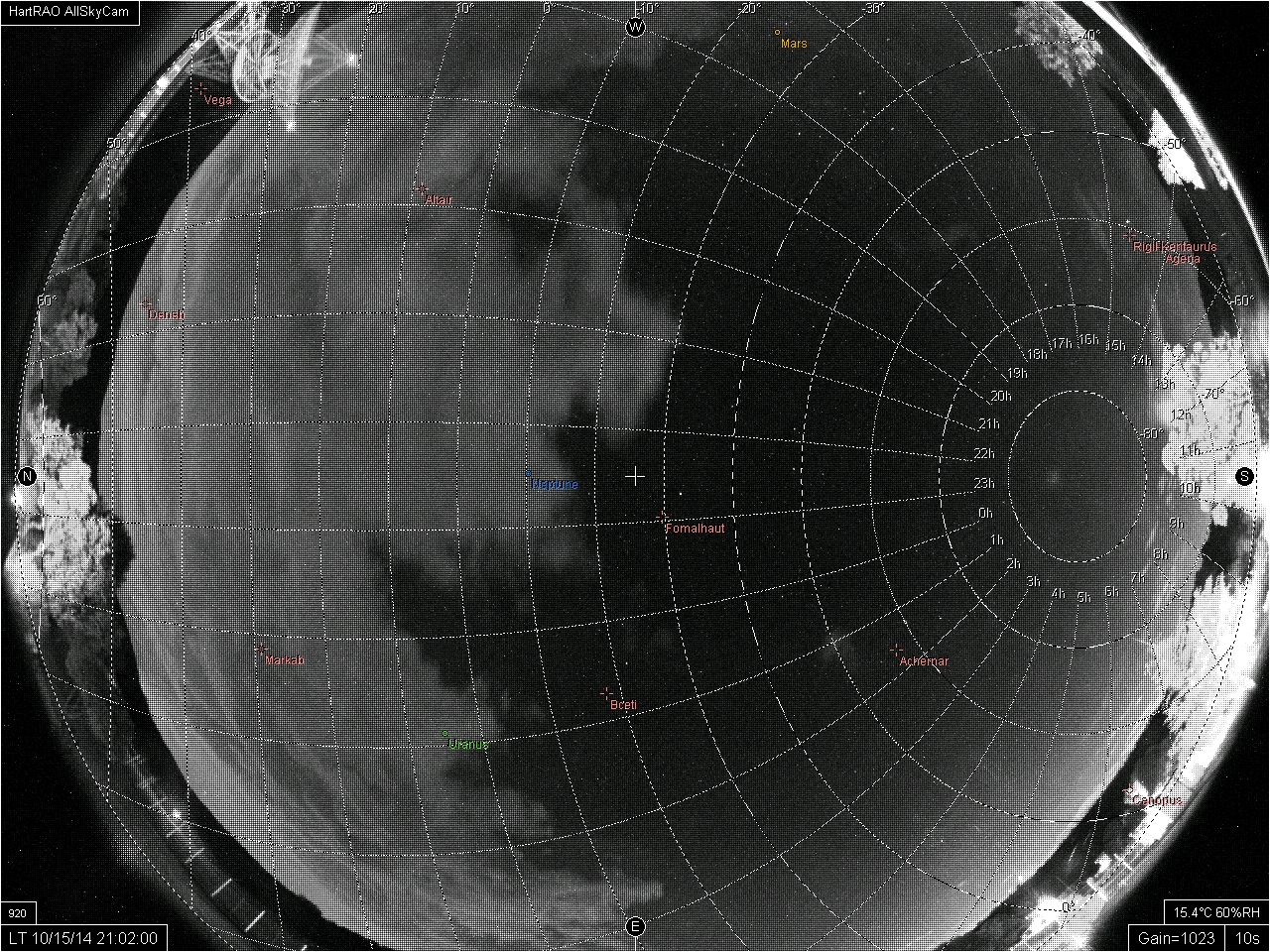Click the '5h' right ascension label

click(x=1083, y=598)
